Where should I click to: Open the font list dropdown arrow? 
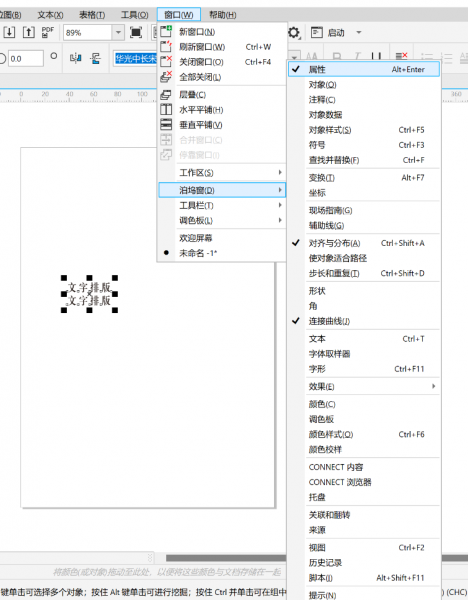tap(295, 57)
